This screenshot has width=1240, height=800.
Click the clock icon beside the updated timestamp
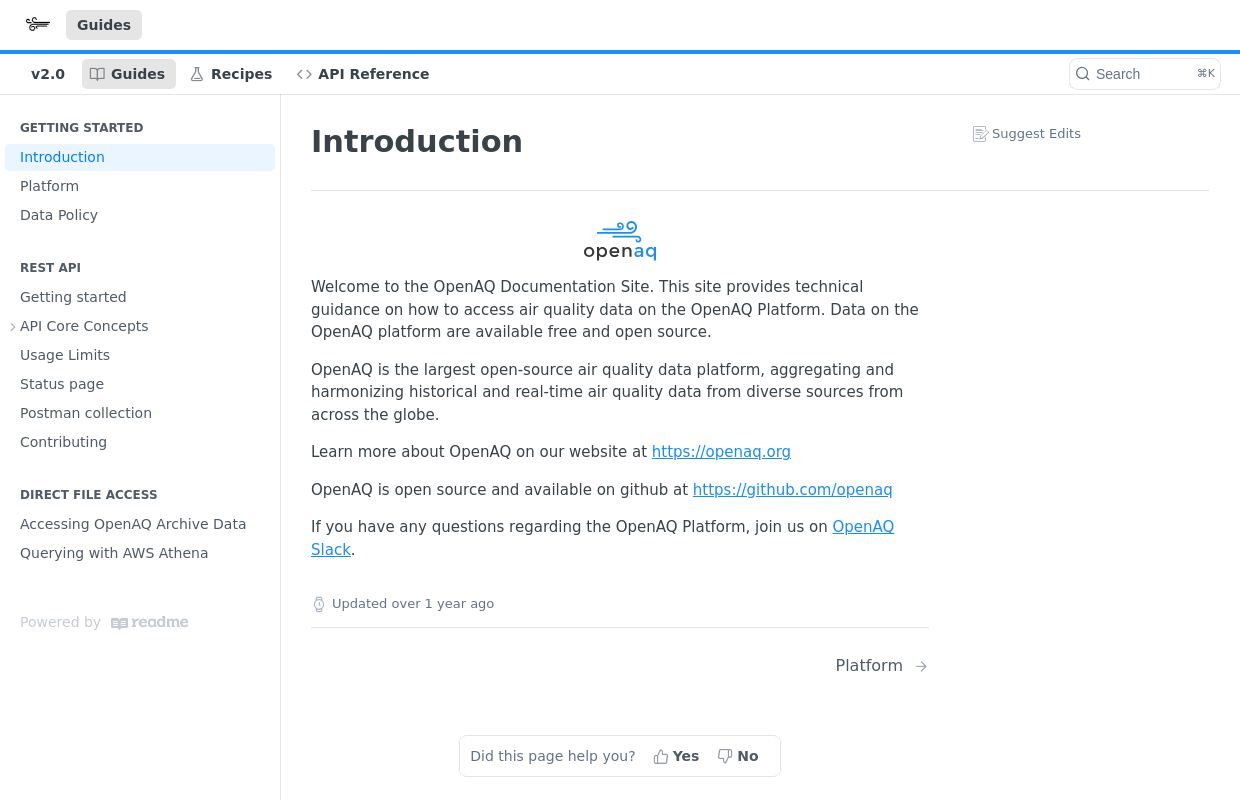tap(319, 604)
